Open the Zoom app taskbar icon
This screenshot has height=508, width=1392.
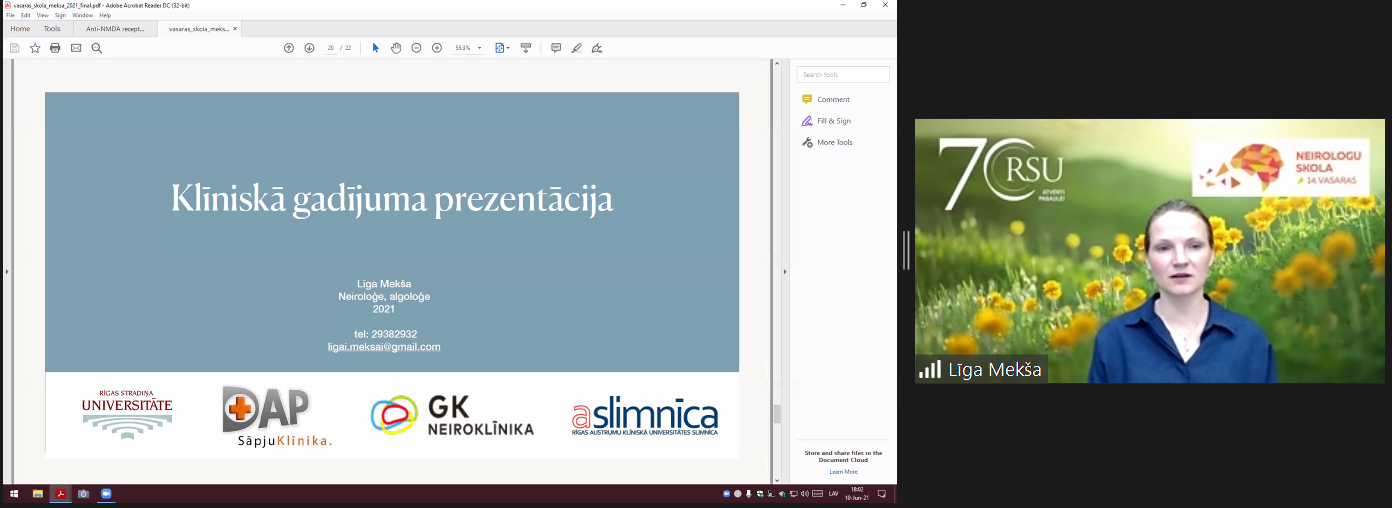(106, 494)
